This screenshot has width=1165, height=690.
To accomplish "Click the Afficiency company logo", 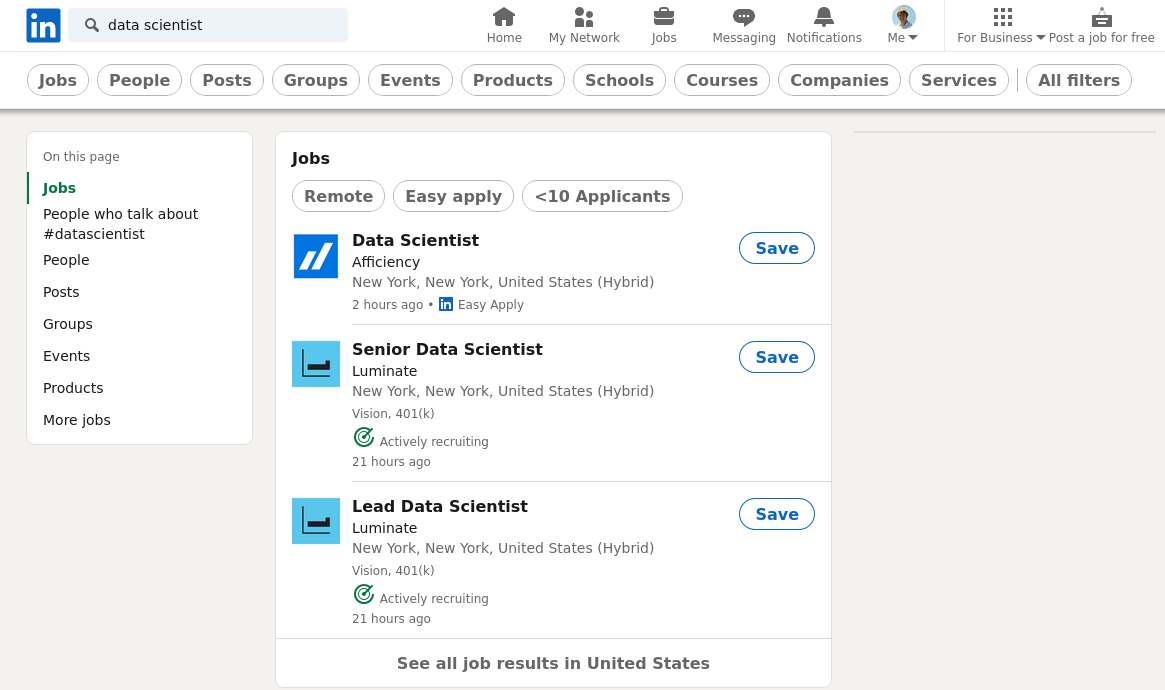I will [316, 256].
